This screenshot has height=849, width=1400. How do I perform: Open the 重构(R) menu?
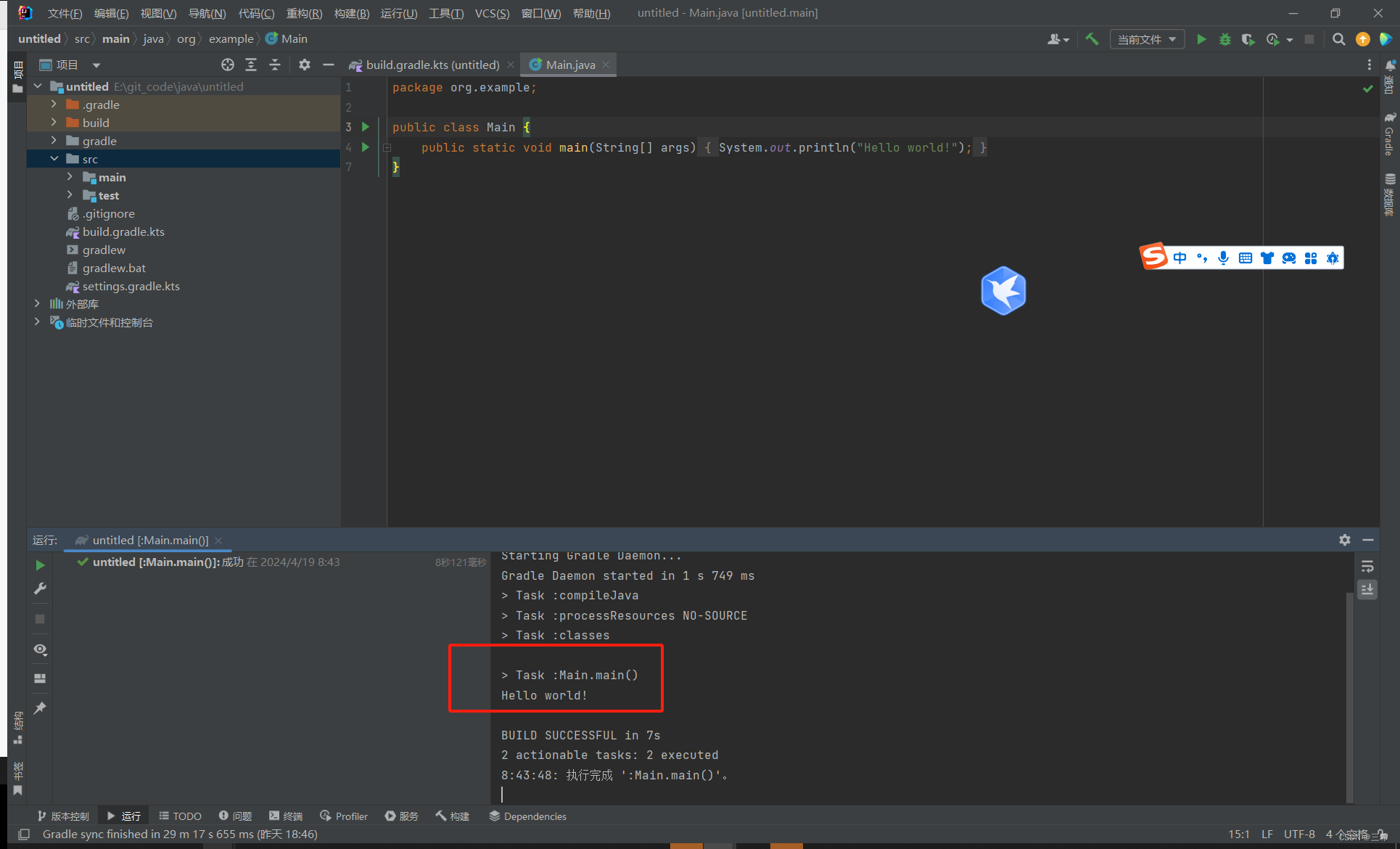304,13
